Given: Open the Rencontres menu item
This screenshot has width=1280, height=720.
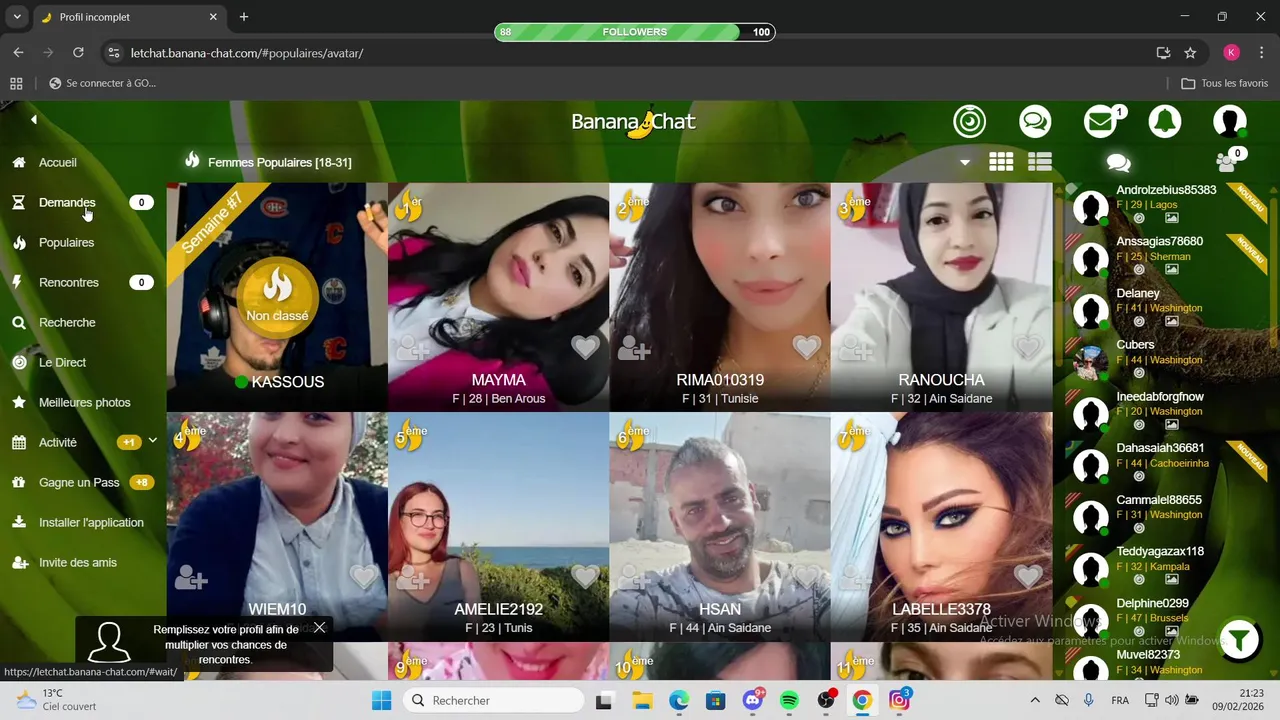Looking at the screenshot, I should [x=69, y=282].
